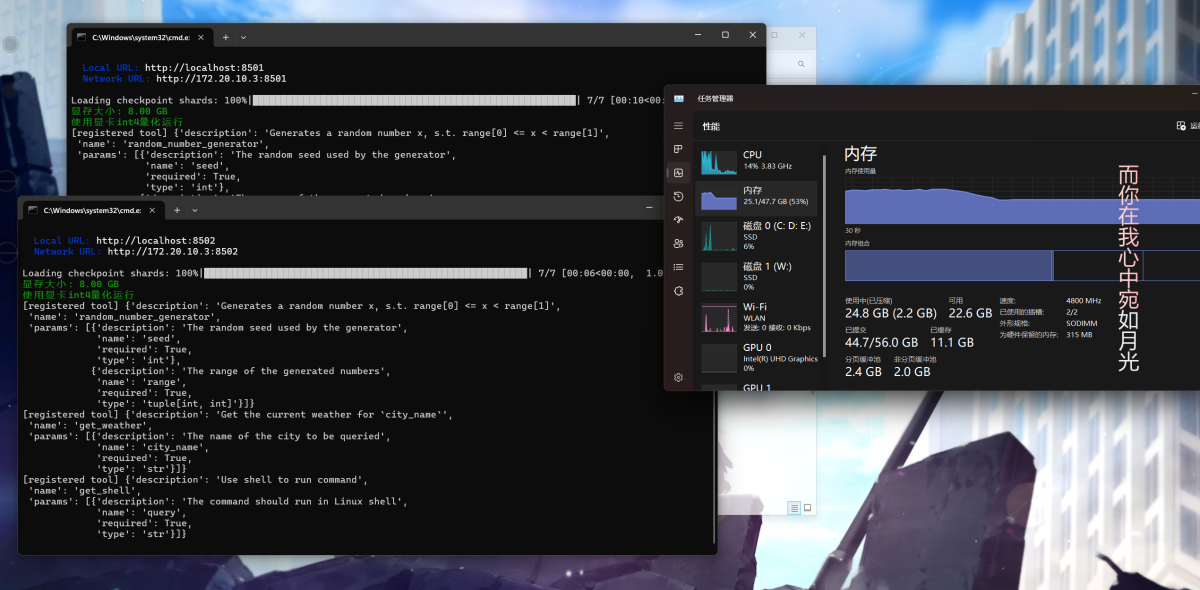Click the 显存大小: 8.00 GB line in 8501 terminal

pos(119,111)
